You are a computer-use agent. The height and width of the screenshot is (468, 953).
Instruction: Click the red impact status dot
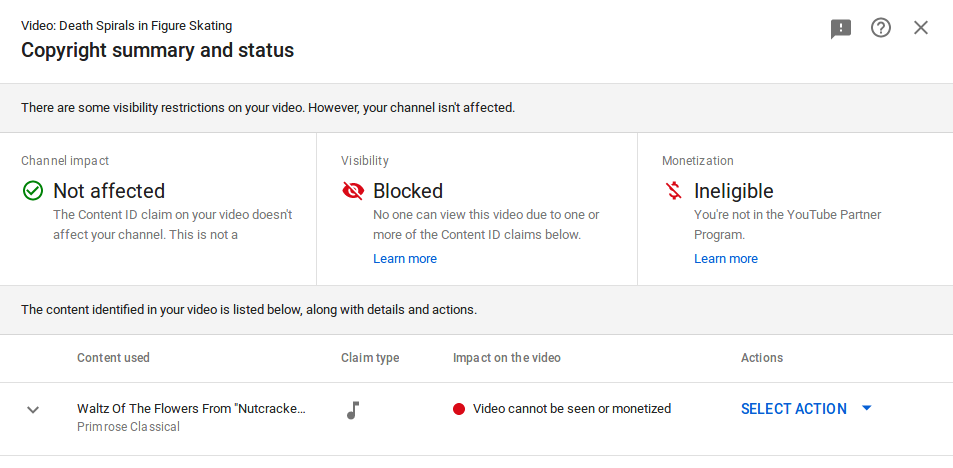[459, 409]
